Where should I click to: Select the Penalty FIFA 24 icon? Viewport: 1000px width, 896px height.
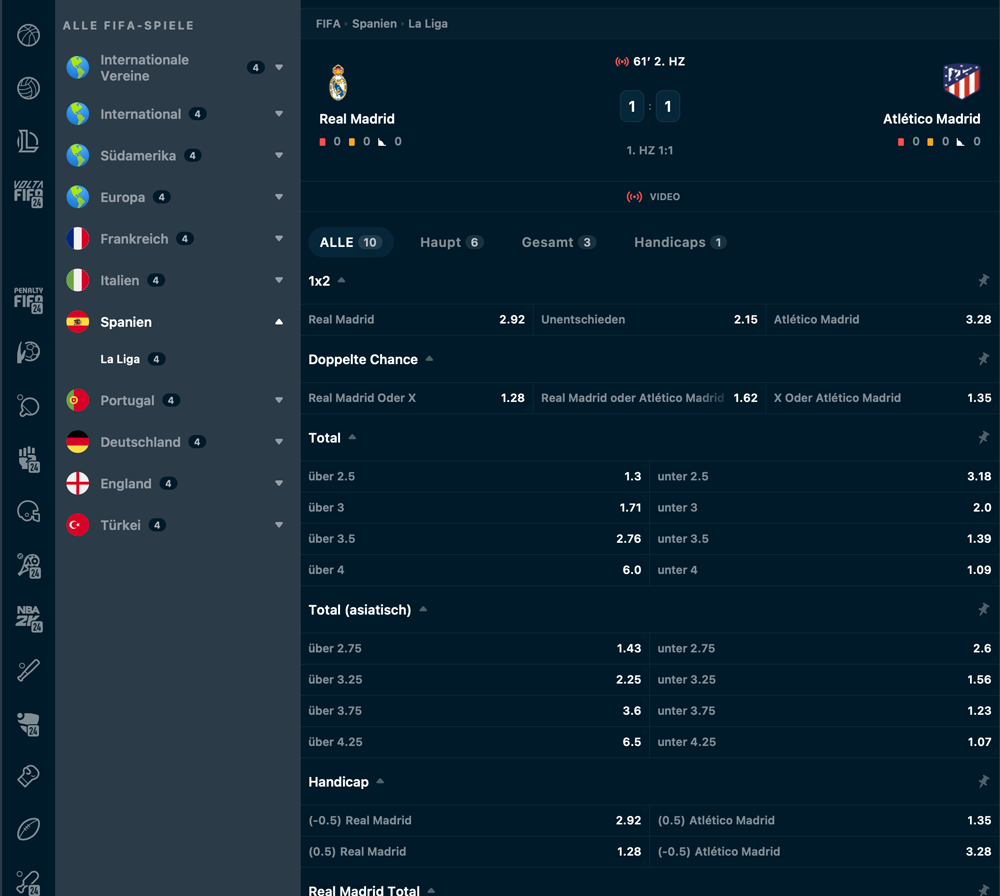28,300
